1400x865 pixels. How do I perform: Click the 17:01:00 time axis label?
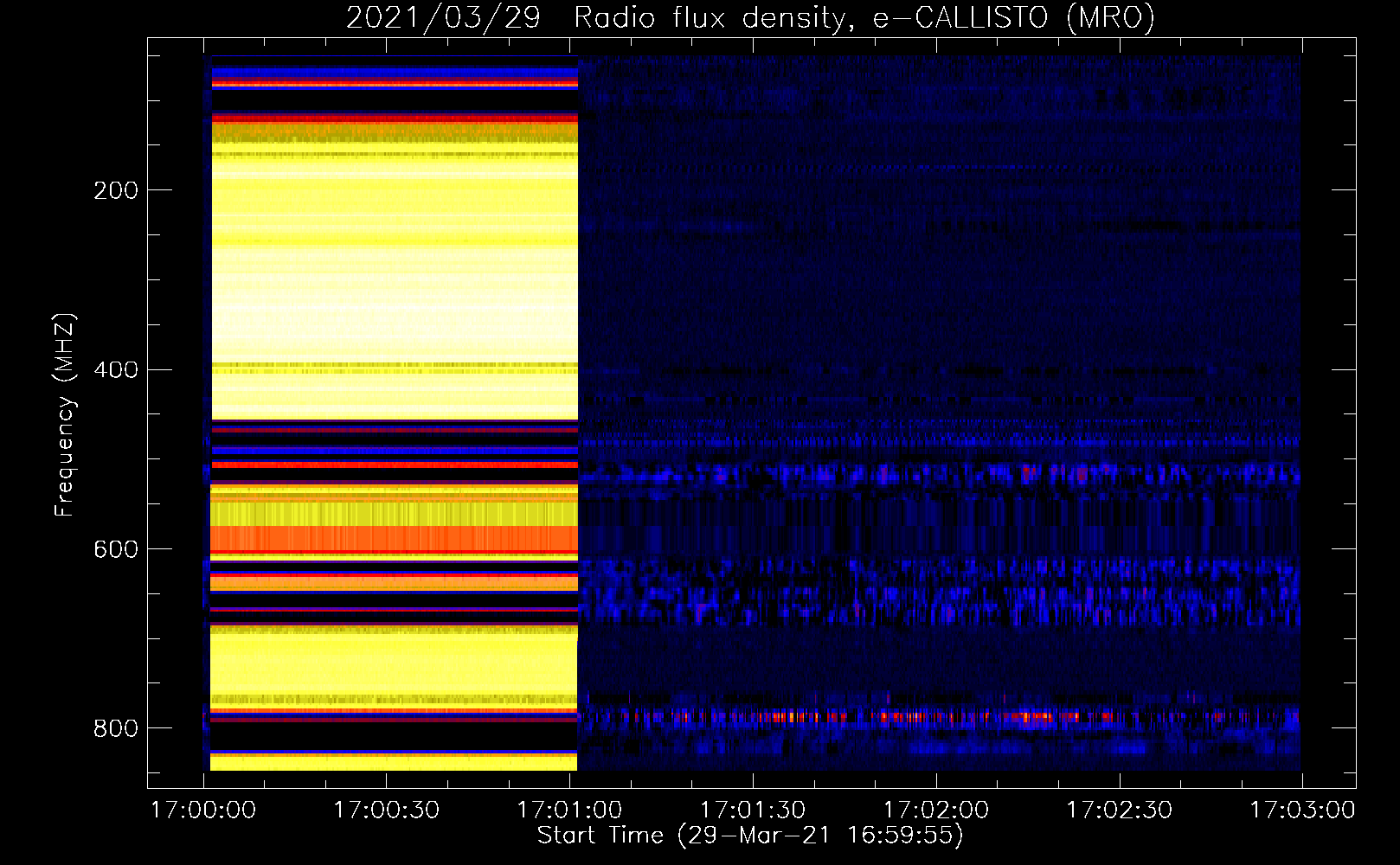tap(569, 811)
